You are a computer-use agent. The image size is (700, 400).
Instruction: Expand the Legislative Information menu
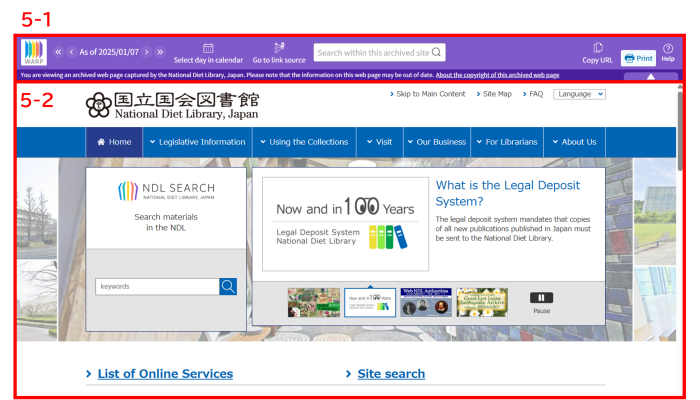point(197,142)
